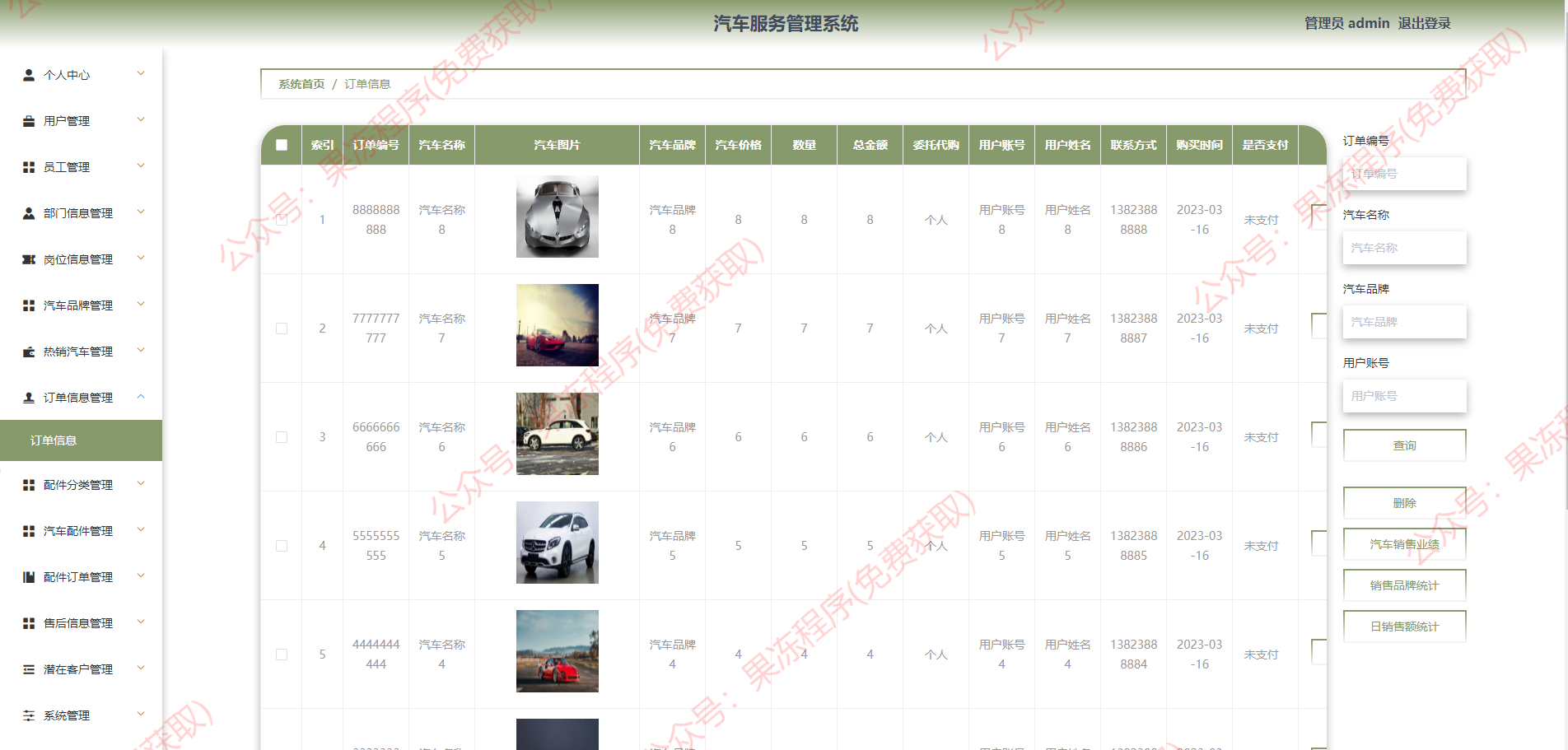
Task: Focus the 用户账号 search field
Action: pyautogui.click(x=1405, y=396)
